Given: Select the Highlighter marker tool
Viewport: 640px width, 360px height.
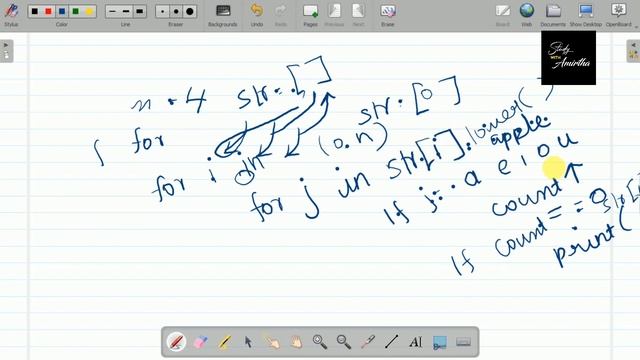Looking at the screenshot, I should tap(224, 342).
